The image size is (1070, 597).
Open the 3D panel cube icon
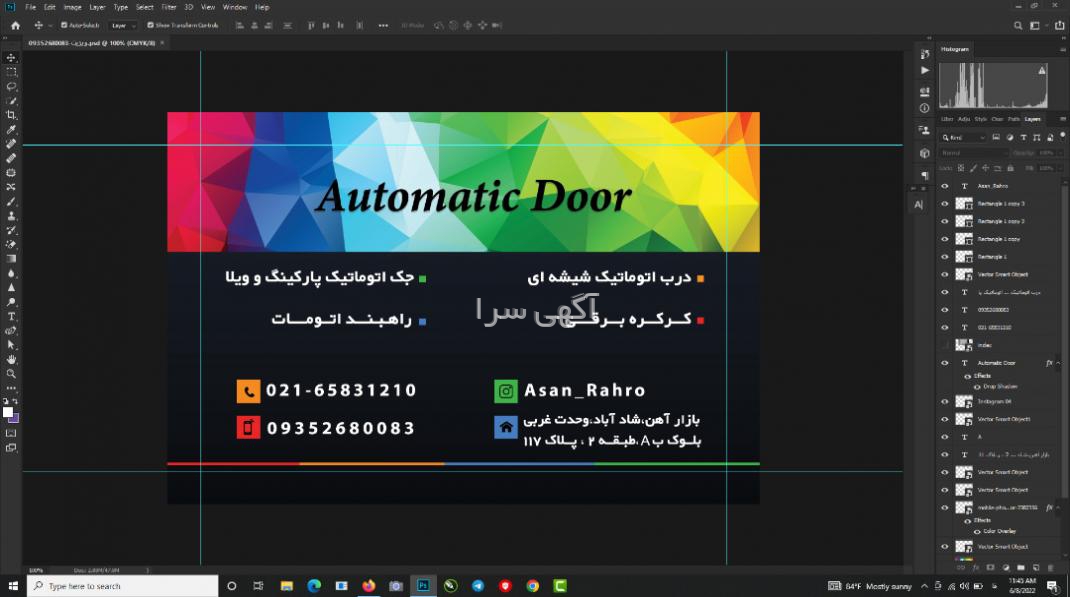(925, 153)
